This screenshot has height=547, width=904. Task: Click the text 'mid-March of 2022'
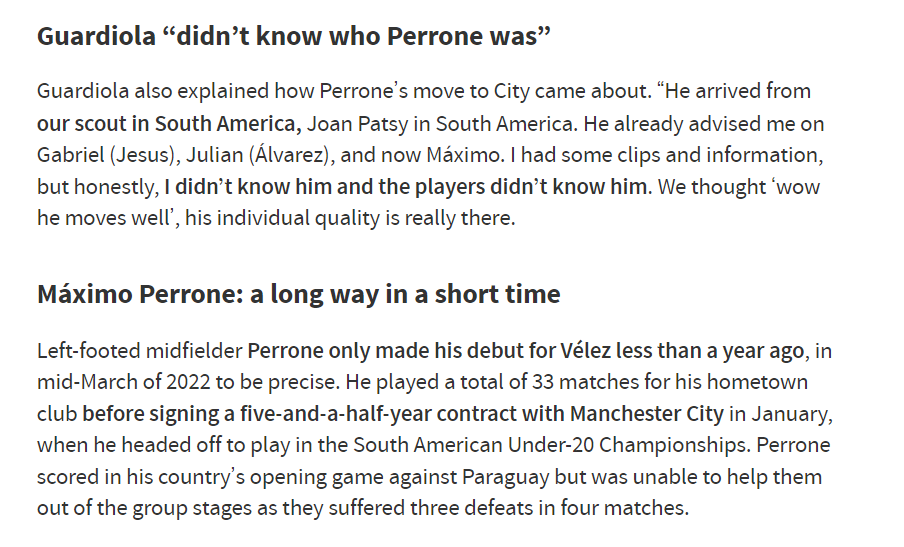click(123, 382)
